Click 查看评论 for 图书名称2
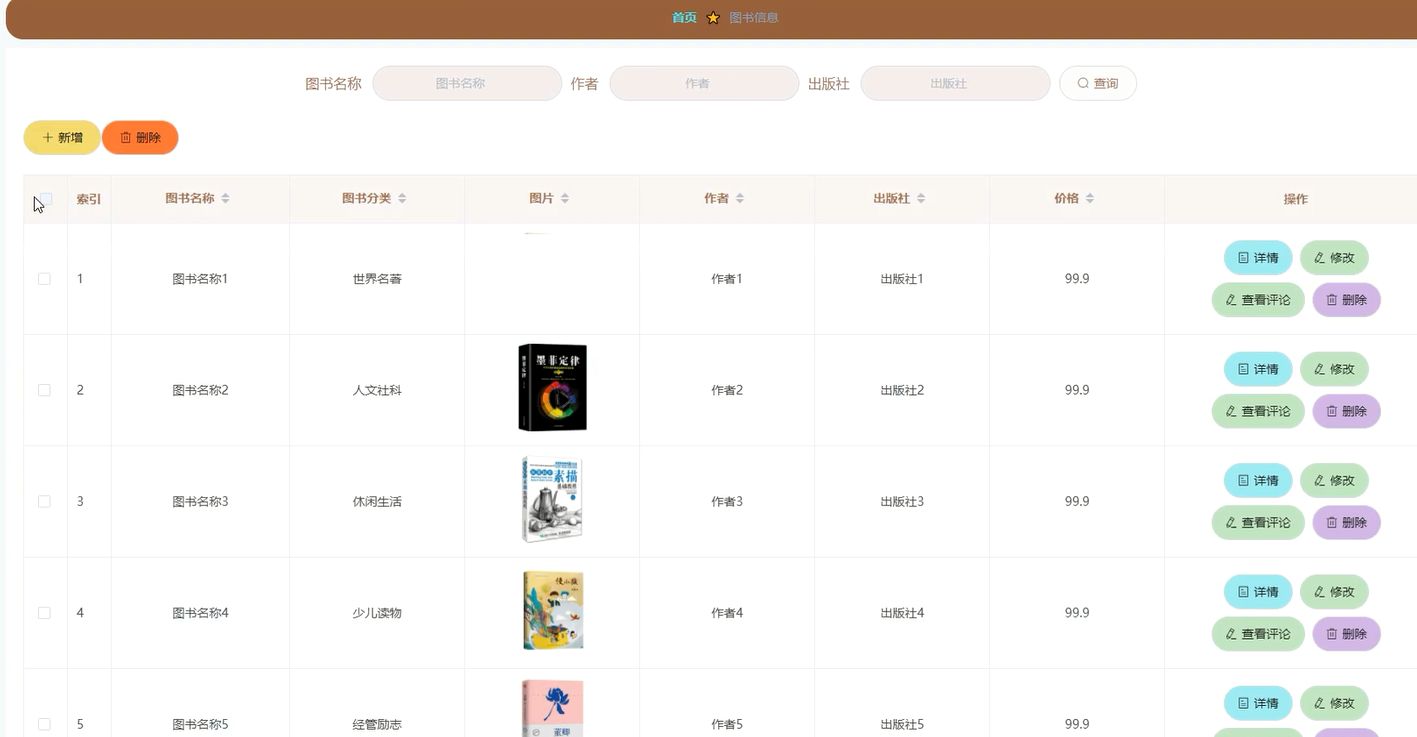The width and height of the screenshot is (1417, 737). point(1258,411)
